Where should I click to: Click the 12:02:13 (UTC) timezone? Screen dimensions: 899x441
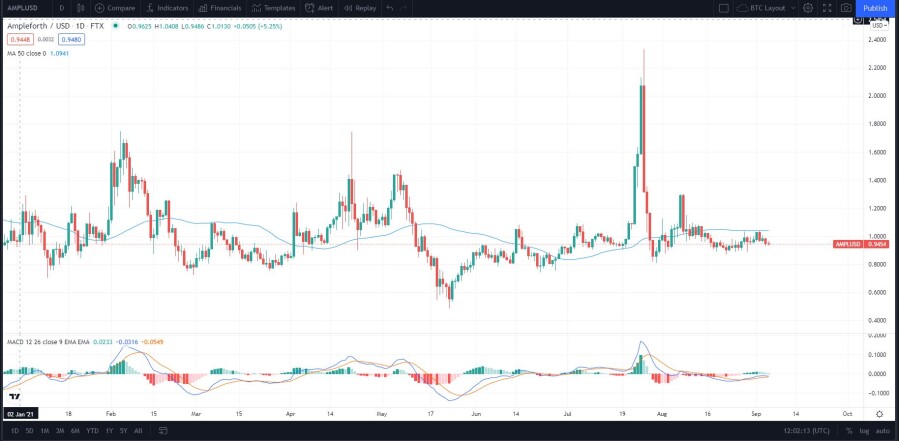coord(808,430)
